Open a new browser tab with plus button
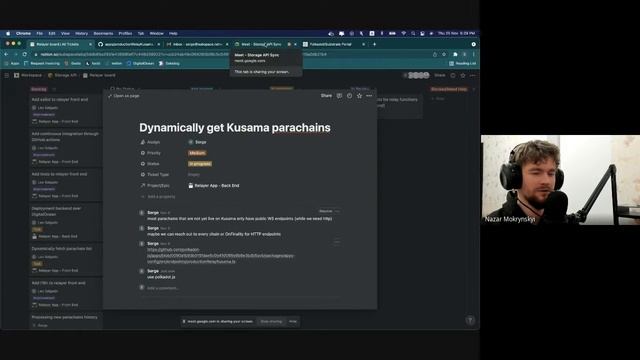This screenshot has height=360, width=640. coord(374,44)
